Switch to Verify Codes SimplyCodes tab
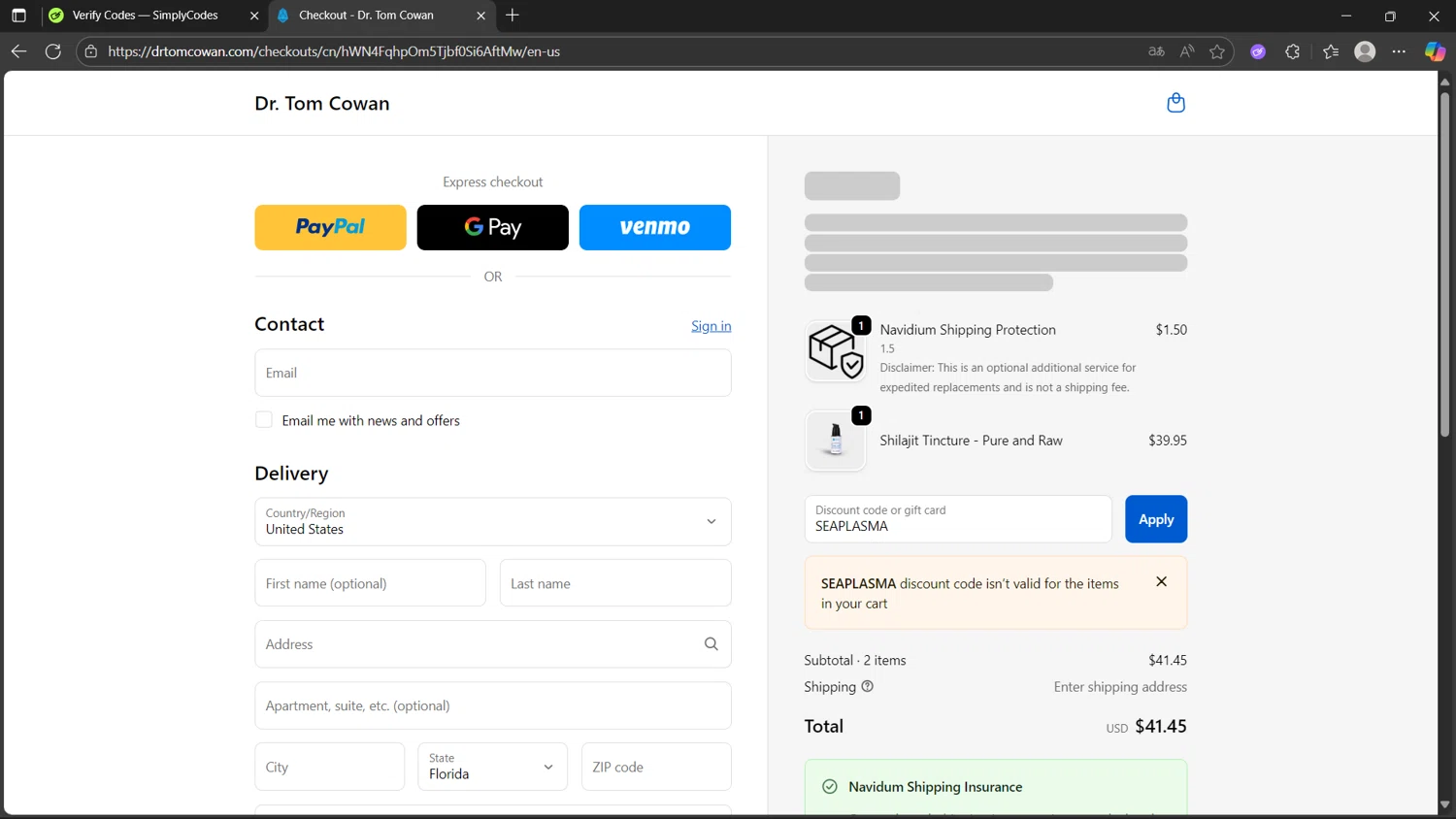This screenshot has height=819, width=1456. click(146, 16)
